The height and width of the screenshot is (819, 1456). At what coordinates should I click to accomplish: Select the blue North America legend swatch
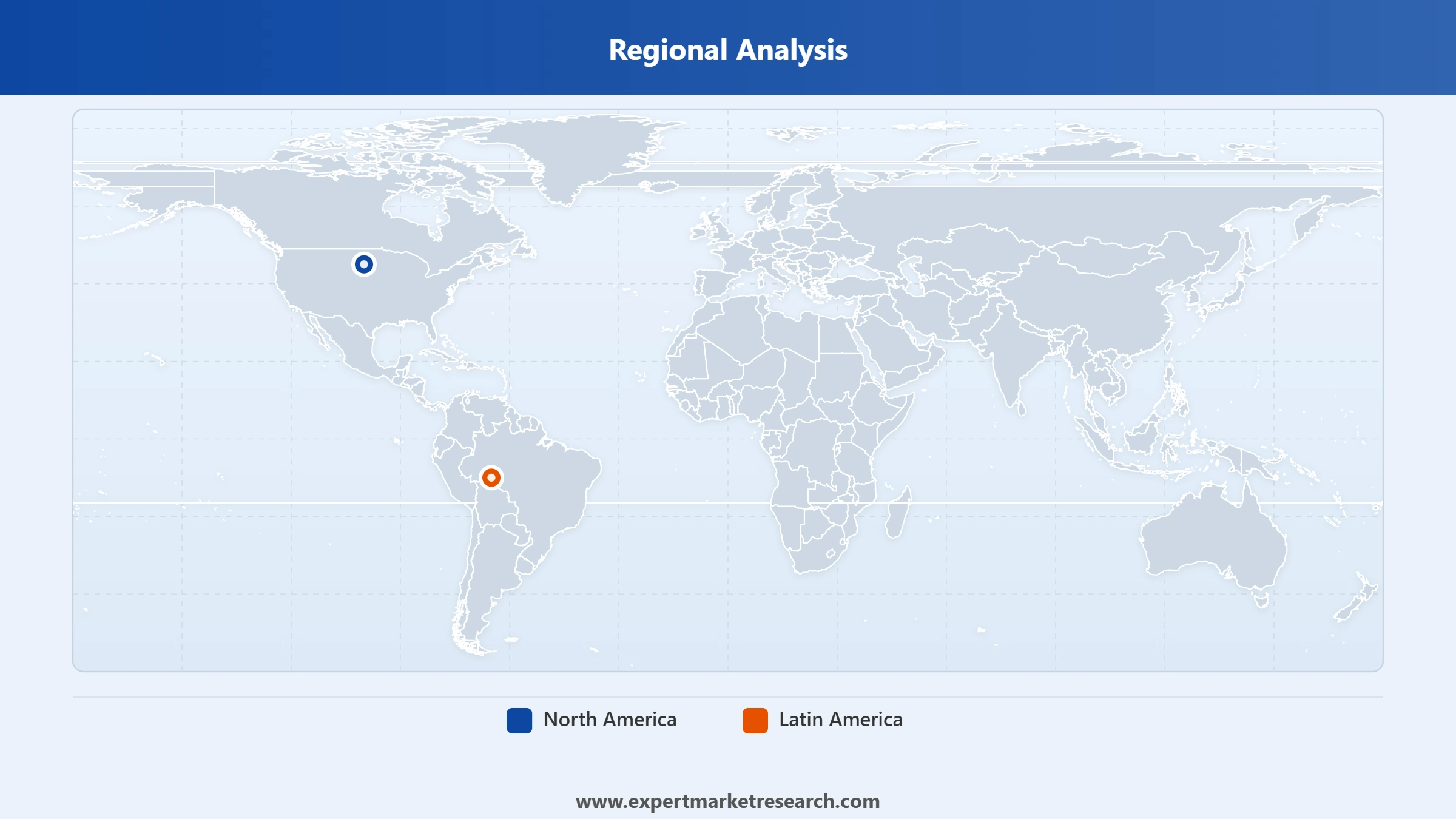pyautogui.click(x=519, y=721)
